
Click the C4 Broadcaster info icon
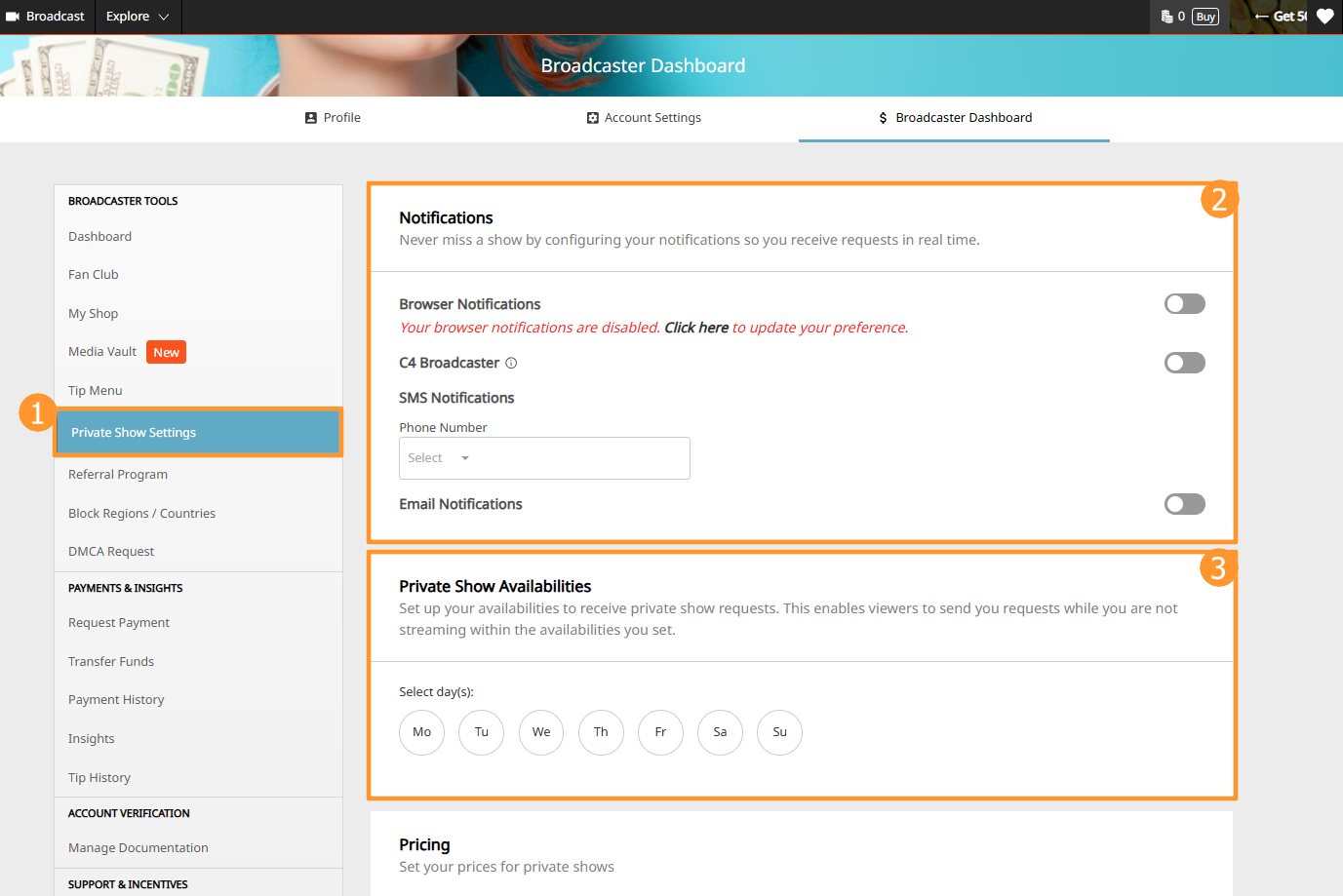pos(511,363)
